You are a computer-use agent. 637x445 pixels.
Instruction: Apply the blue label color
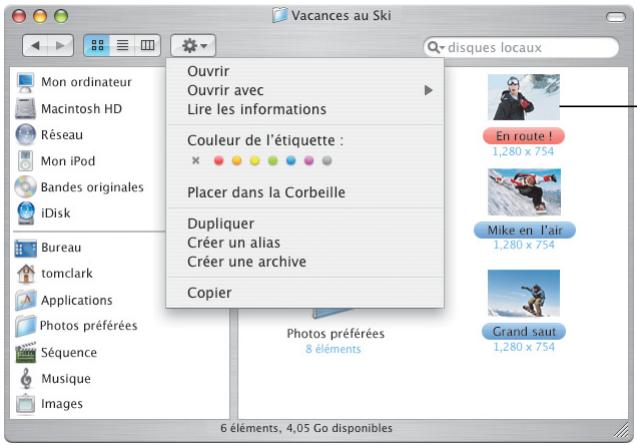(291, 161)
